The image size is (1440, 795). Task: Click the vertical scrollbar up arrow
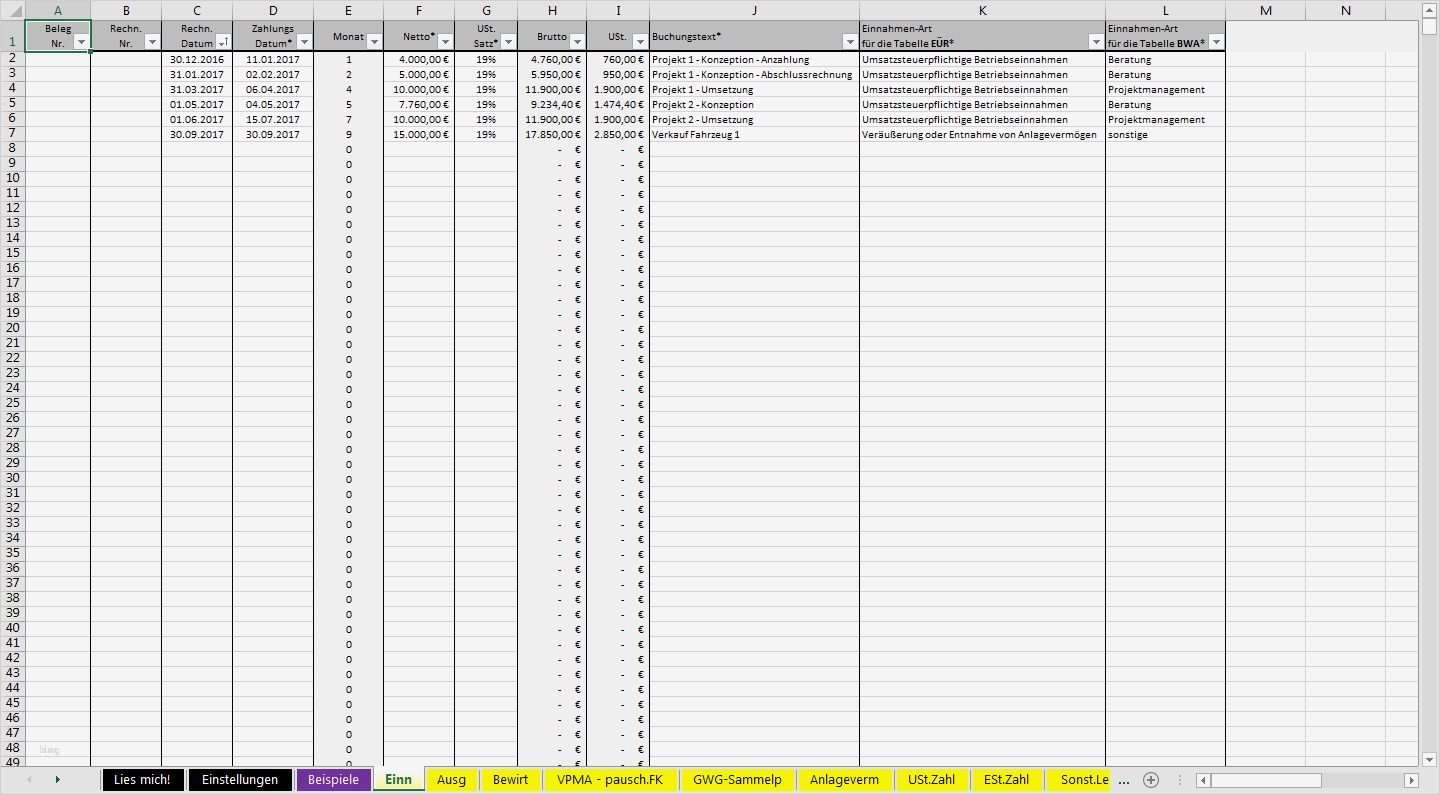pyautogui.click(x=1430, y=11)
